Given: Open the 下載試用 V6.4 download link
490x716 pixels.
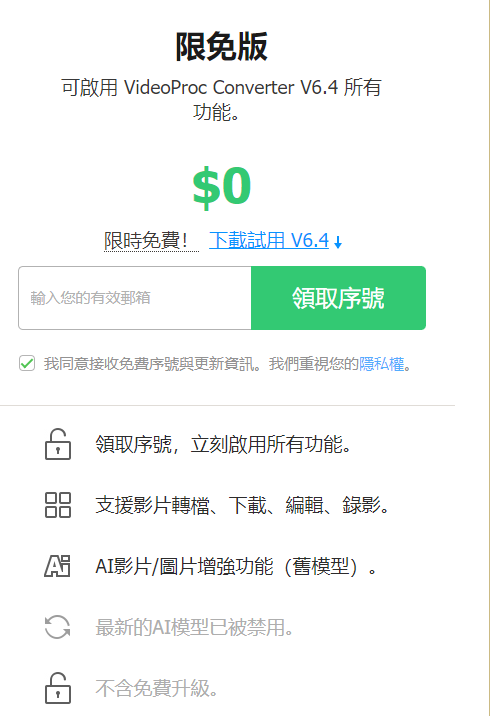Looking at the screenshot, I should 269,240.
